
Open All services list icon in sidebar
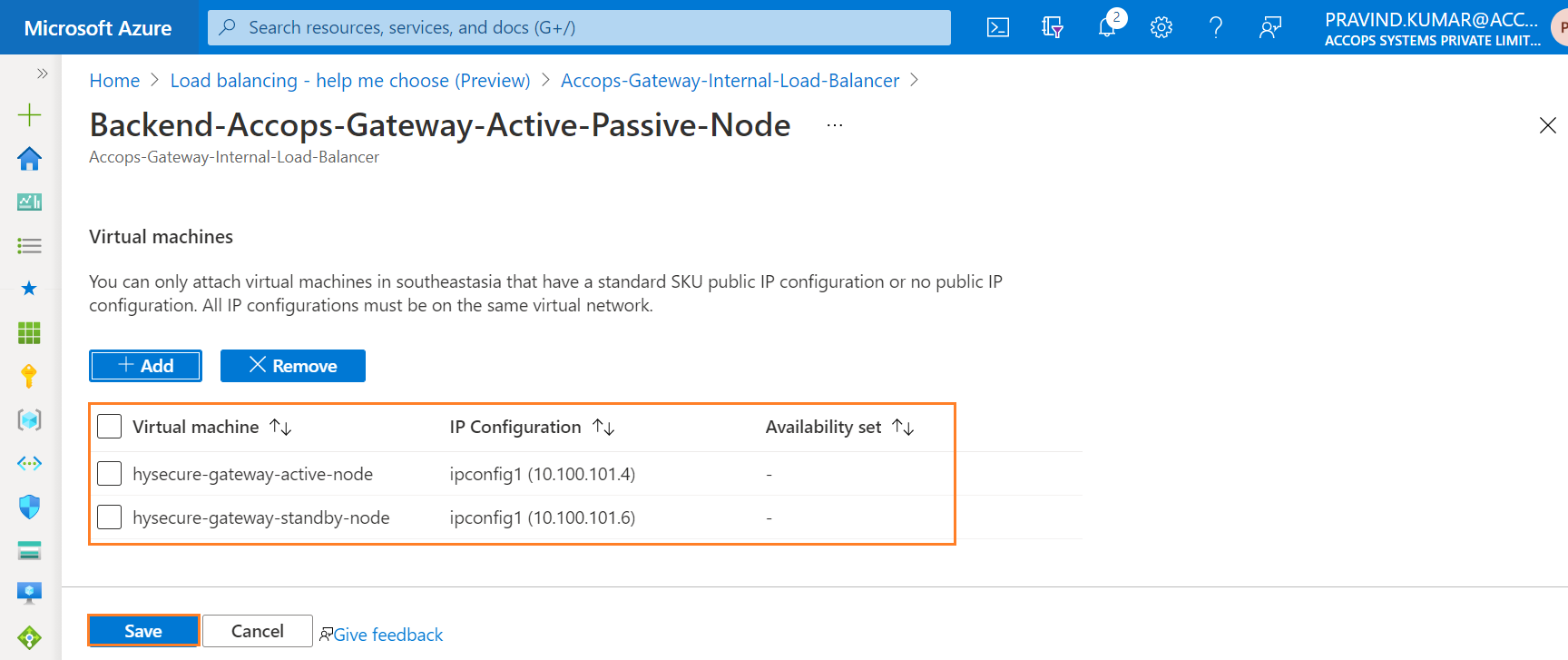pos(29,245)
